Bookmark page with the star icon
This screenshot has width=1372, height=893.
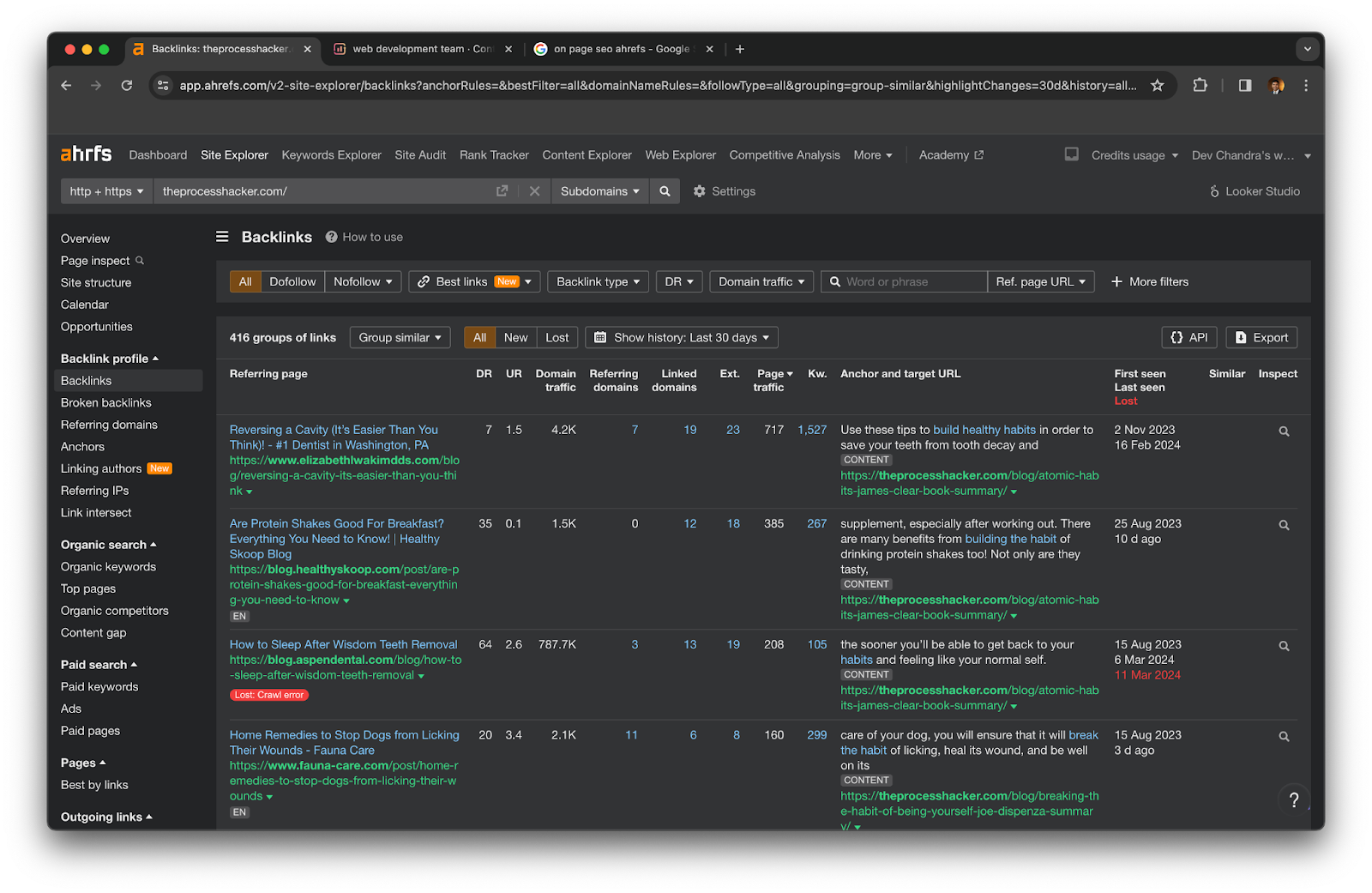coord(1157,85)
